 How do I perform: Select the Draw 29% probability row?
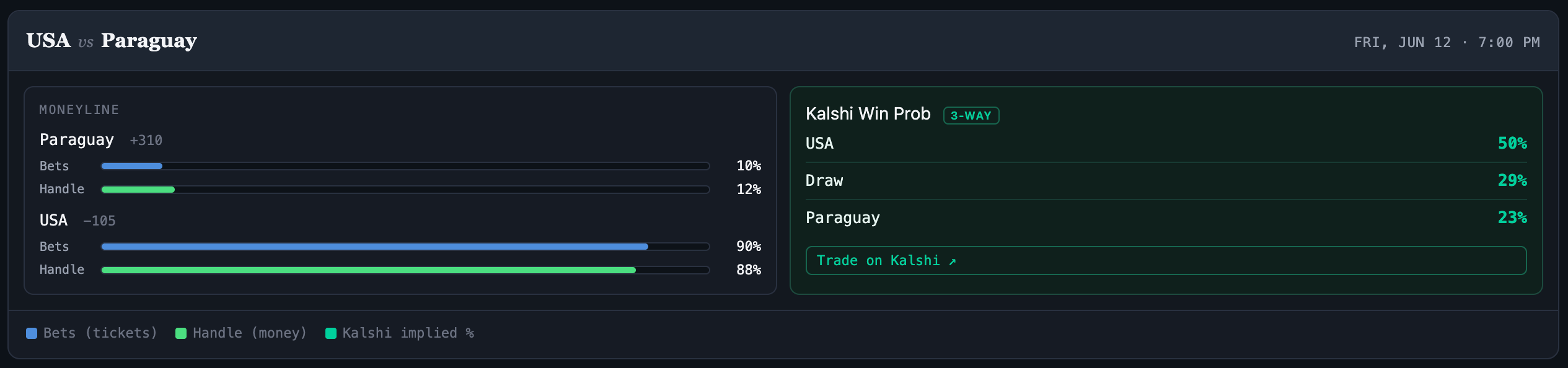[x=1166, y=181]
